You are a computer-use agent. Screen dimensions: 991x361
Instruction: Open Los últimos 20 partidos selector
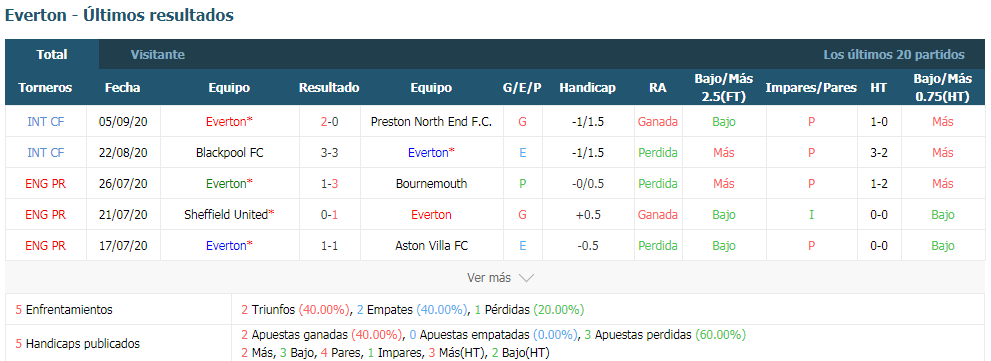(x=894, y=54)
